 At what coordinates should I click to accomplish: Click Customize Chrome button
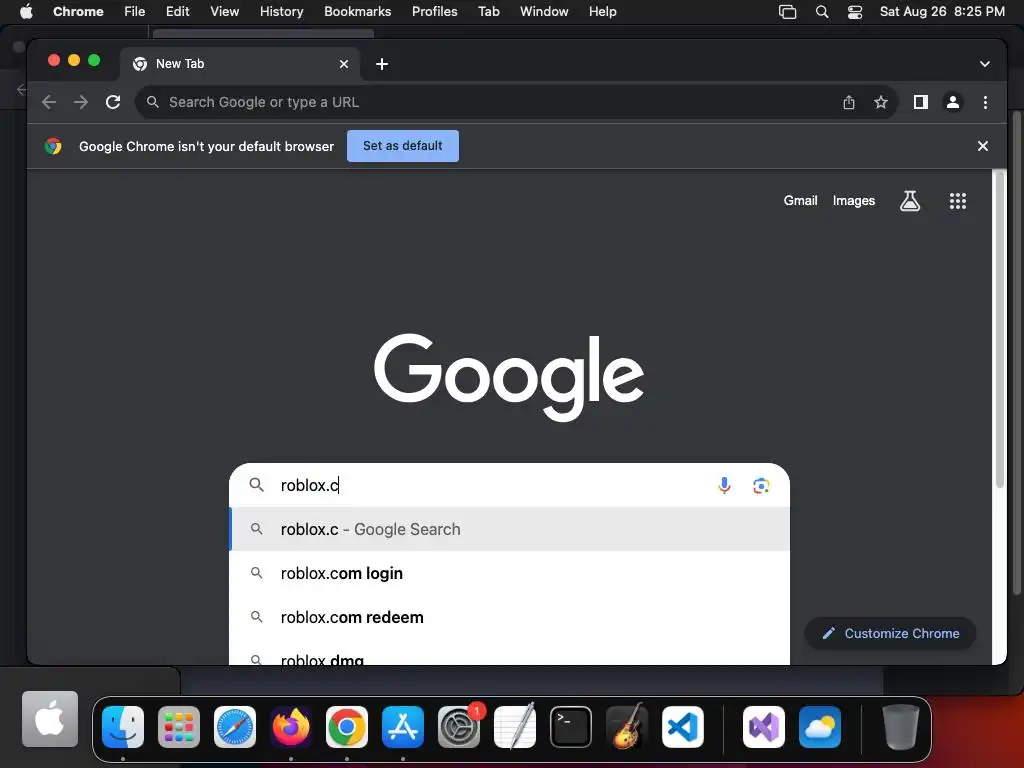(890, 633)
